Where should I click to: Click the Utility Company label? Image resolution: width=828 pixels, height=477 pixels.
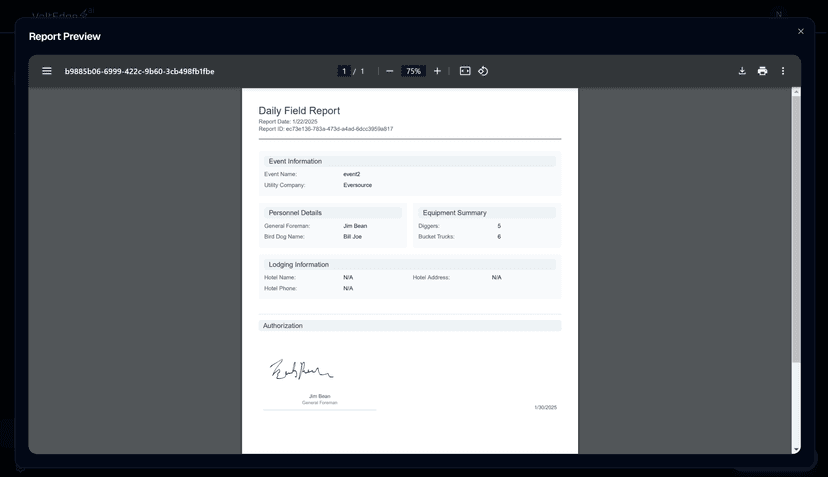(285, 185)
